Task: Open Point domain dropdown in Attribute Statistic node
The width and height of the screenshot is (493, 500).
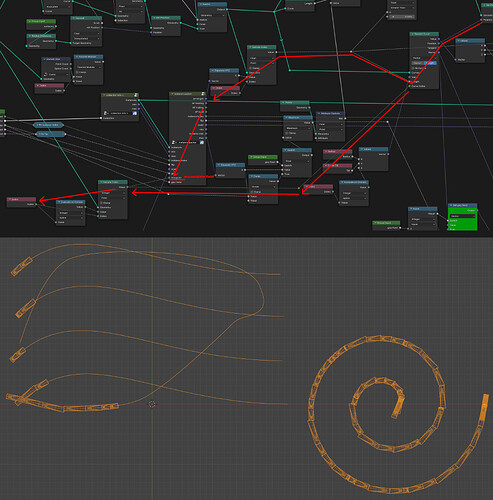Action: tap(330, 129)
